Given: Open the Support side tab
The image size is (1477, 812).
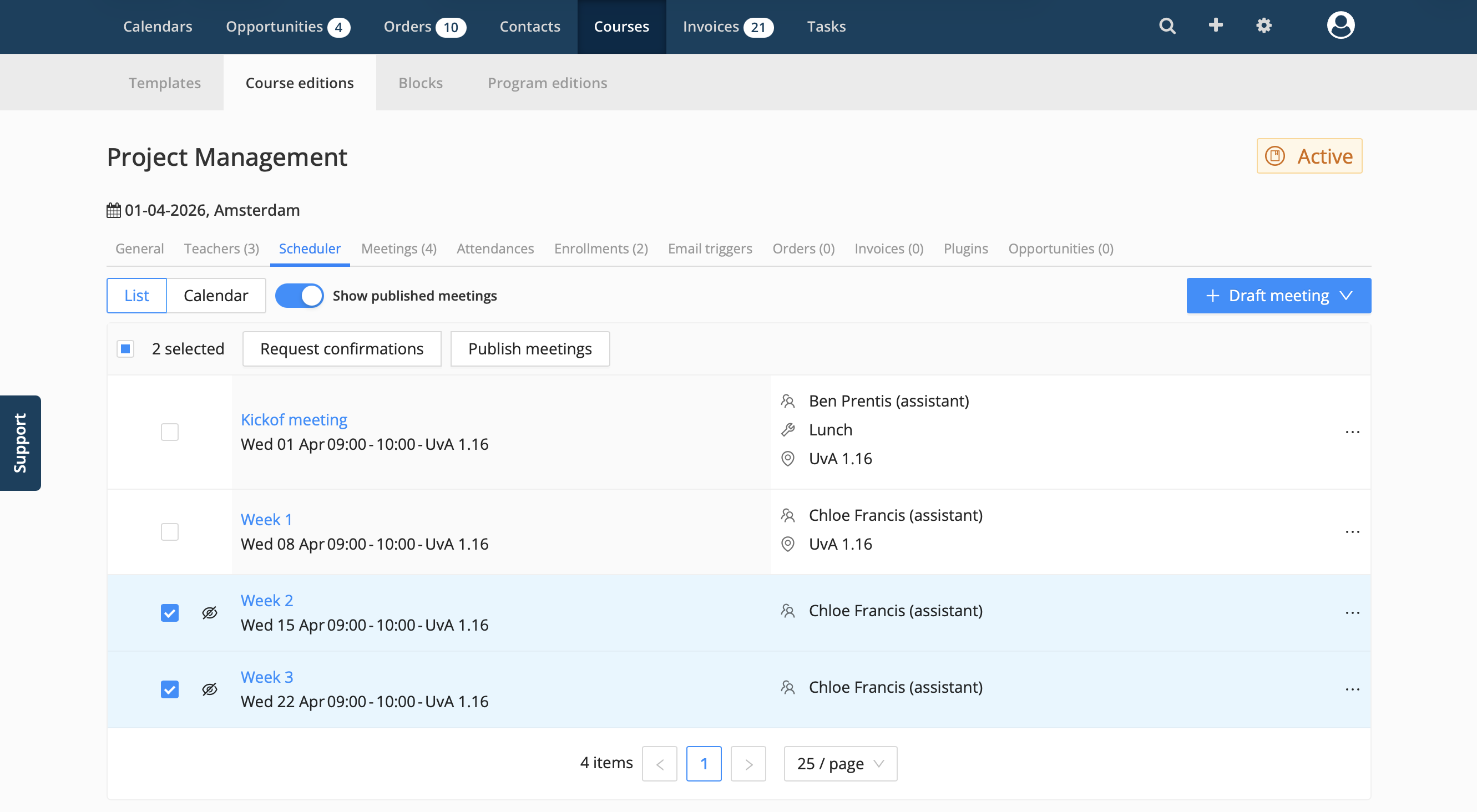Looking at the screenshot, I should click(x=20, y=443).
